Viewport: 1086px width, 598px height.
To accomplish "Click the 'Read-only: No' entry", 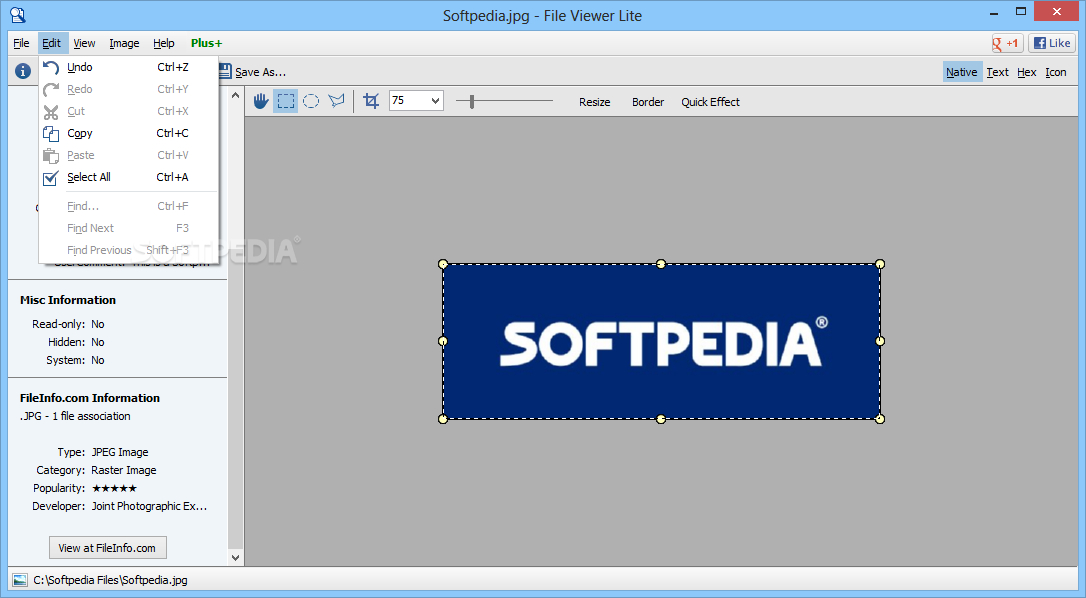I will (x=68, y=324).
